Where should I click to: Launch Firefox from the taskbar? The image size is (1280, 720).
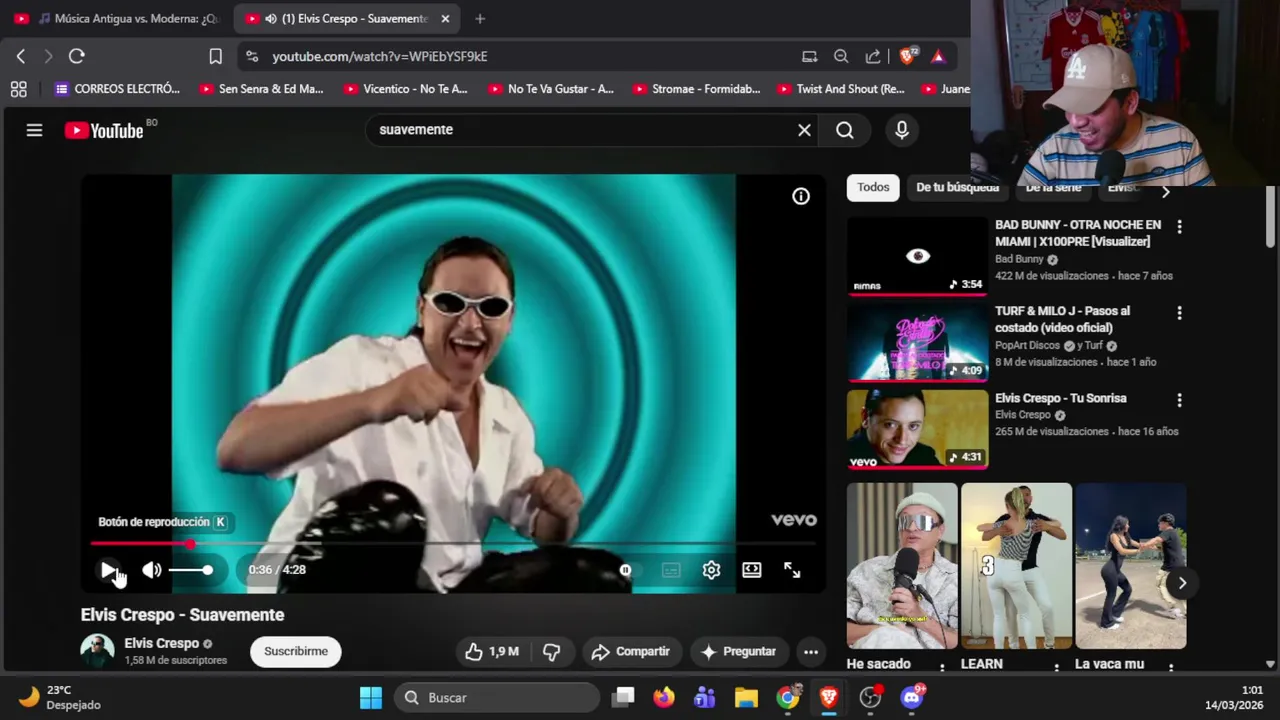click(x=664, y=698)
